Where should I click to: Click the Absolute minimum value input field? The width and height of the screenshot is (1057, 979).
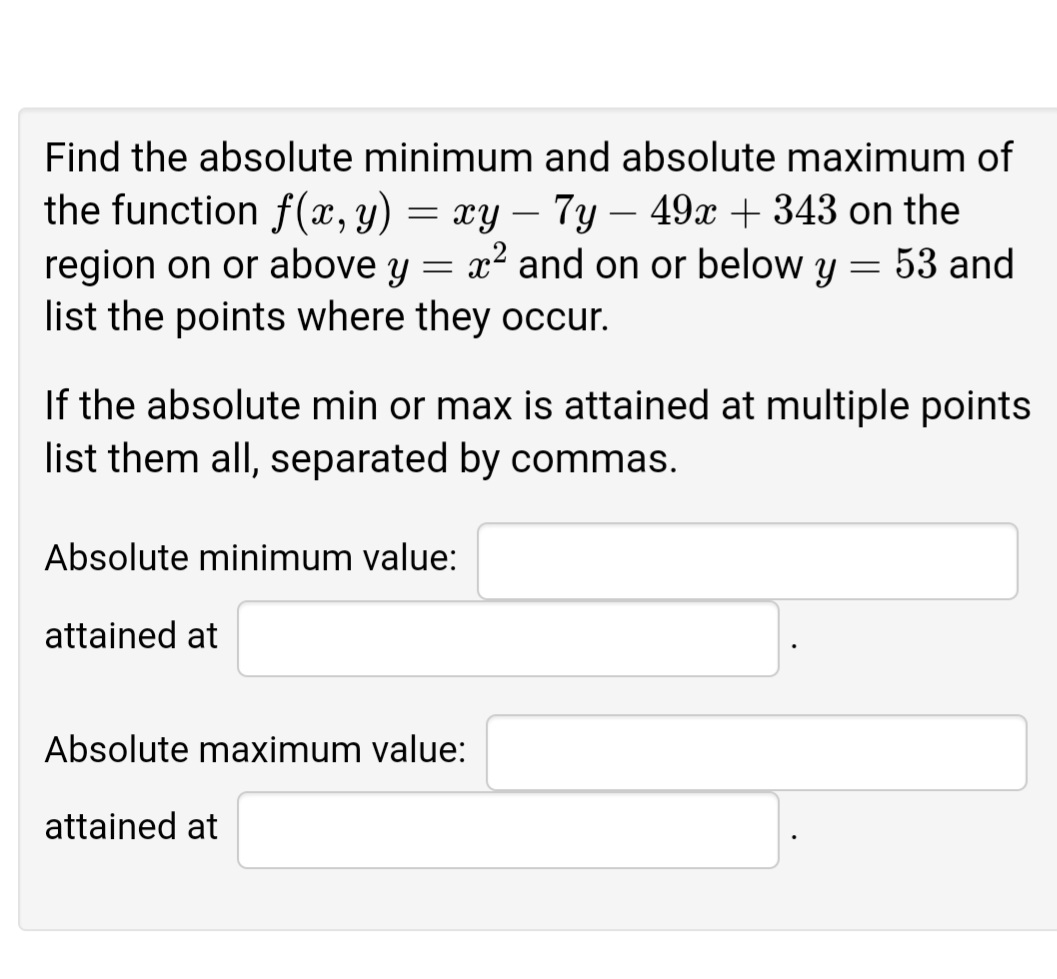[747, 560]
